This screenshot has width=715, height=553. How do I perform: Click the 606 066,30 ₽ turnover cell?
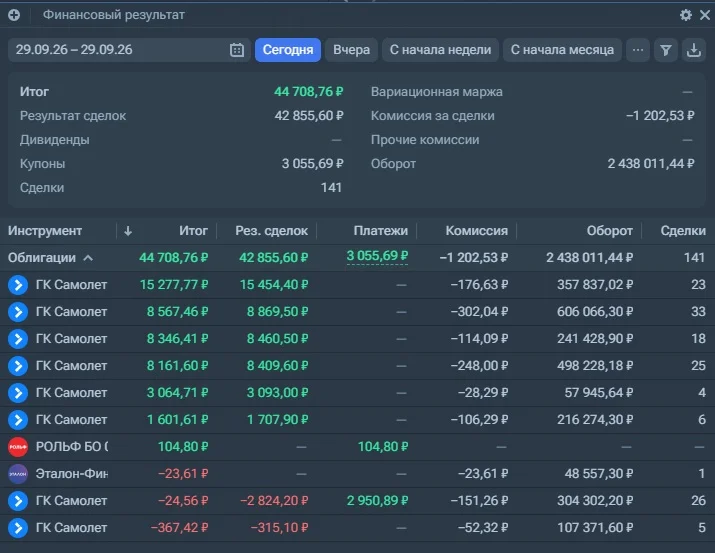coord(595,312)
